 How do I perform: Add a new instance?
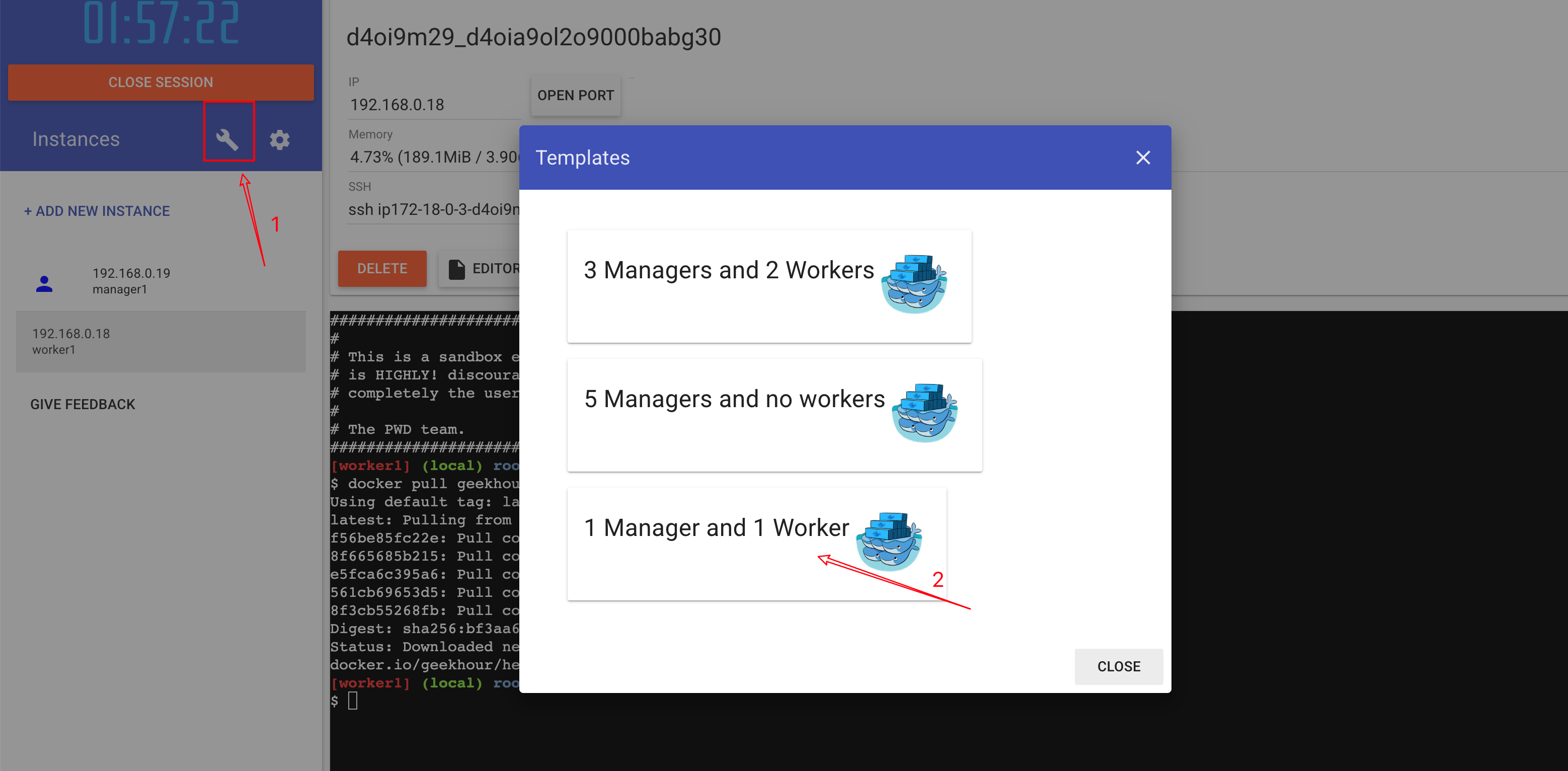coord(97,211)
